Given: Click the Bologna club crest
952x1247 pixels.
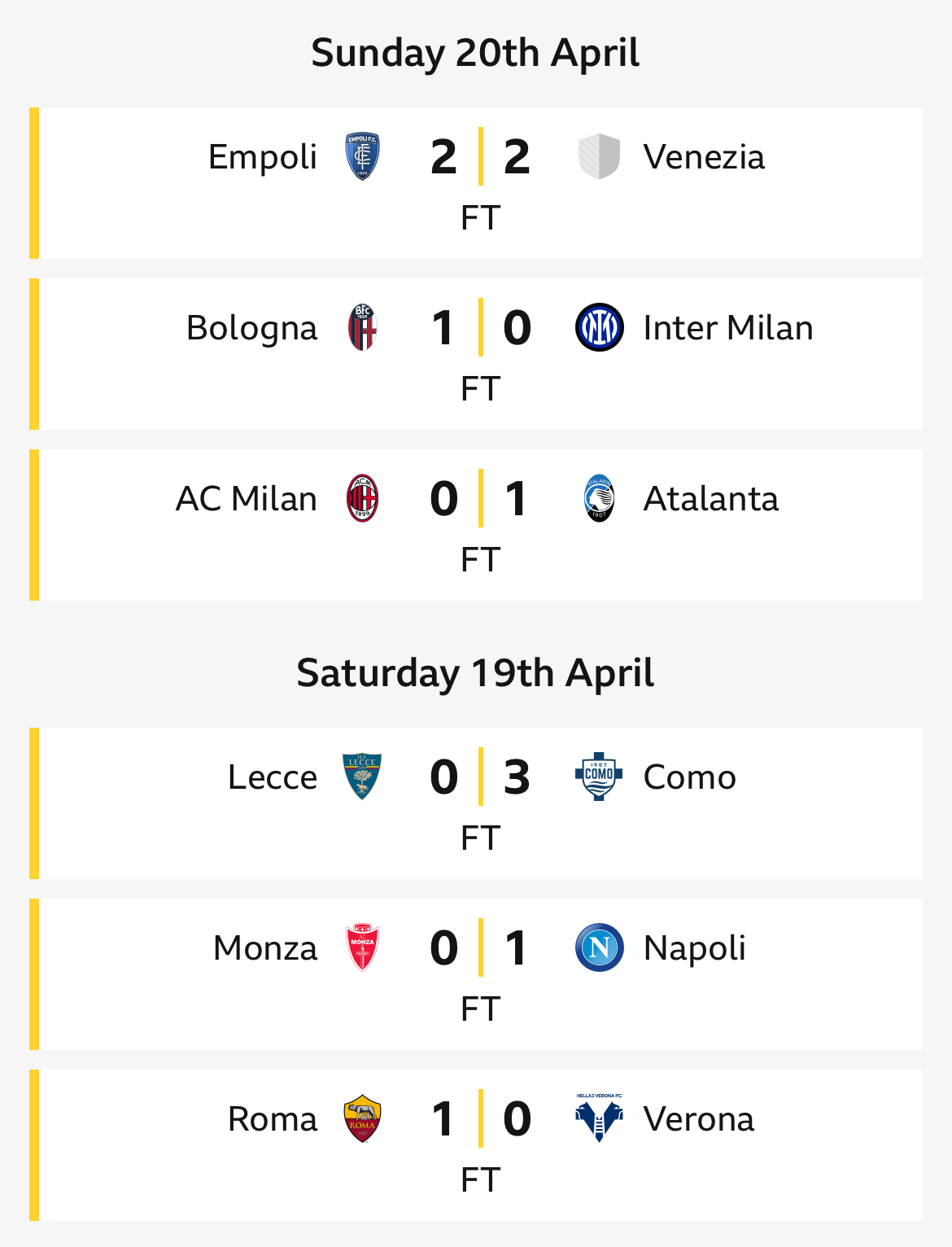Looking at the screenshot, I should [362, 327].
